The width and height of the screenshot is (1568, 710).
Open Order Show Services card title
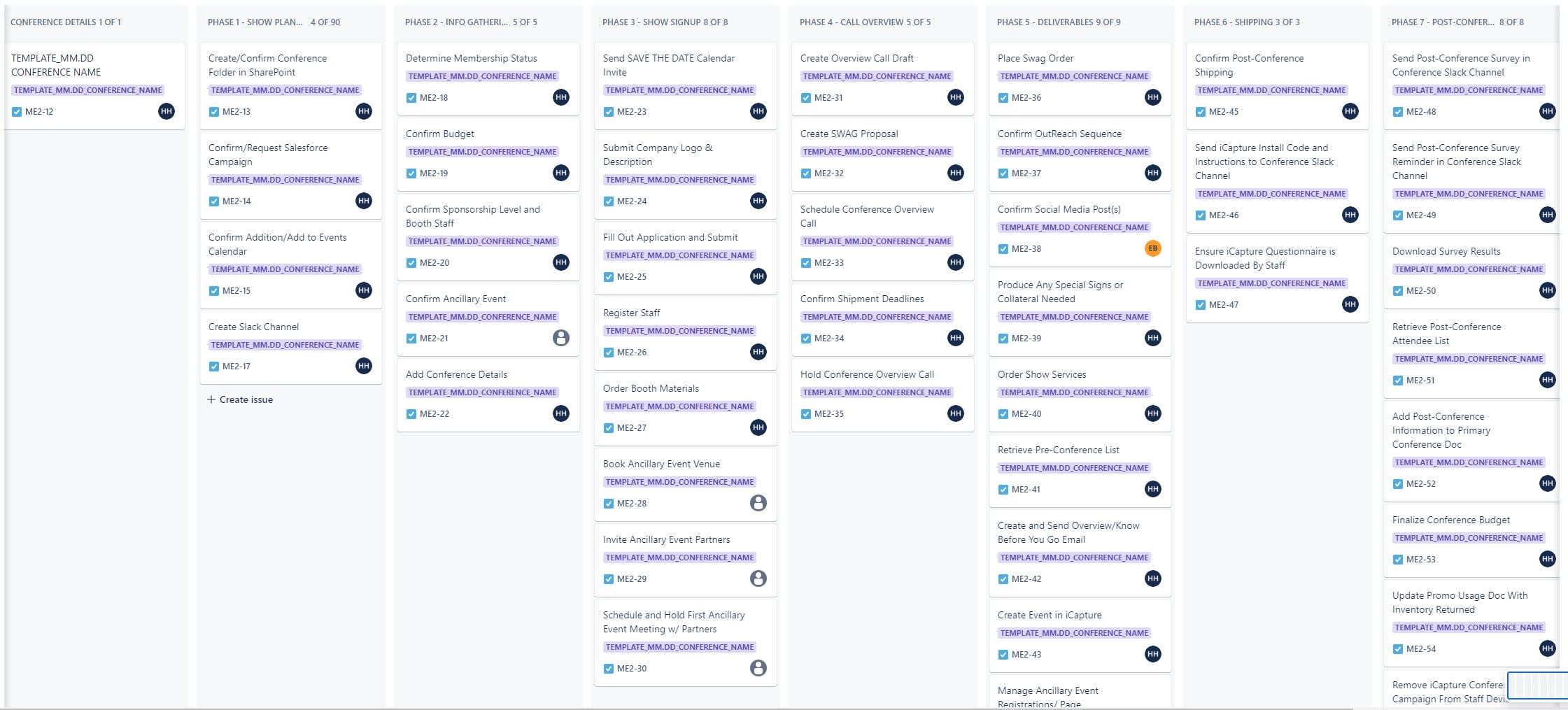1042,374
